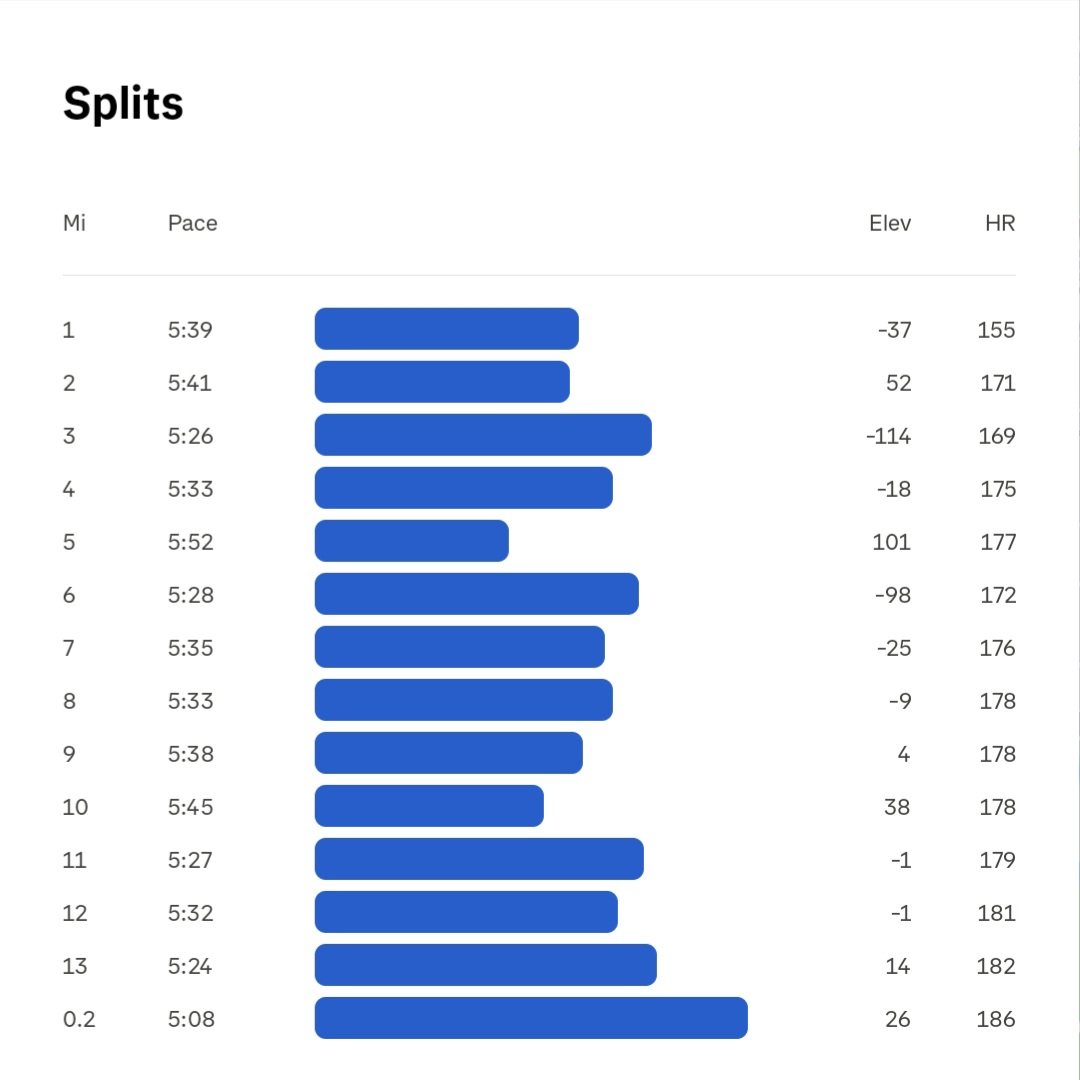Click the 5:52 pace value
Screen dimensions: 1080x1080
pyautogui.click(x=191, y=542)
